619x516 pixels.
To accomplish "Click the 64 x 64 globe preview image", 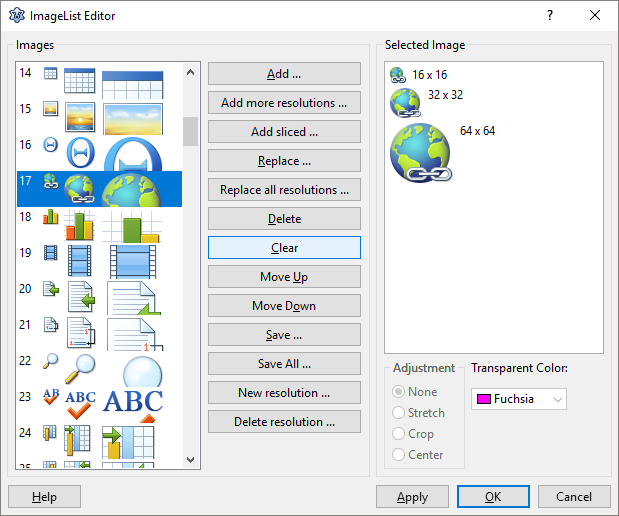I will 421,153.
